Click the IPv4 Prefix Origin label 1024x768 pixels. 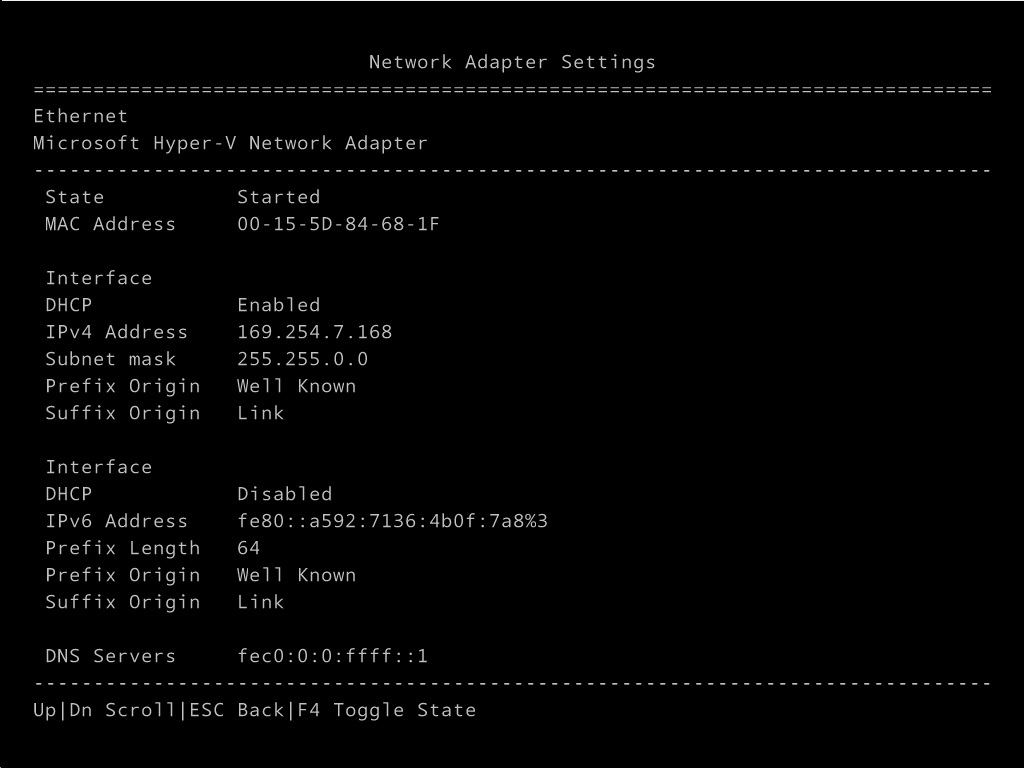click(123, 387)
